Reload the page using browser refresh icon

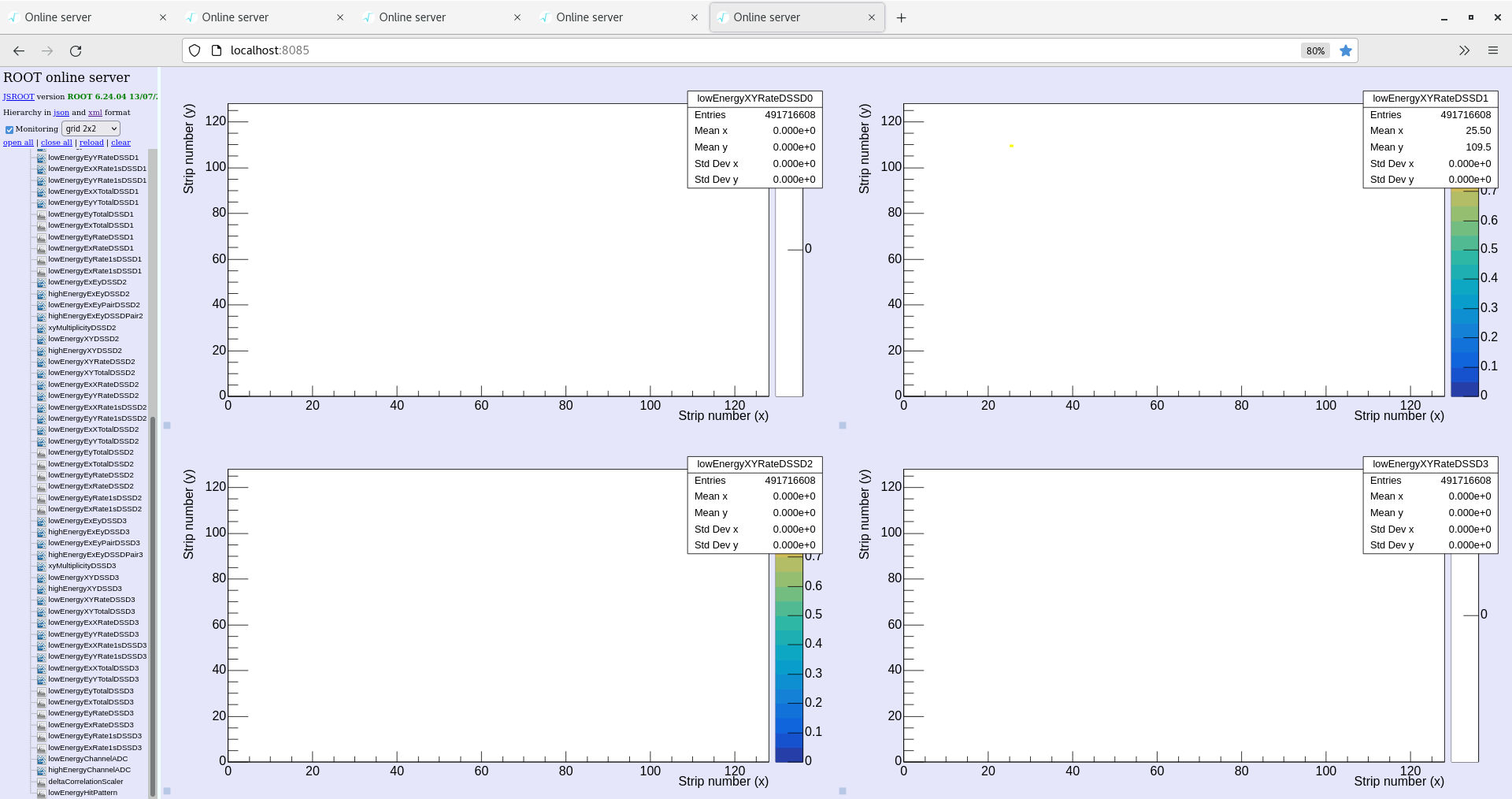tap(76, 50)
